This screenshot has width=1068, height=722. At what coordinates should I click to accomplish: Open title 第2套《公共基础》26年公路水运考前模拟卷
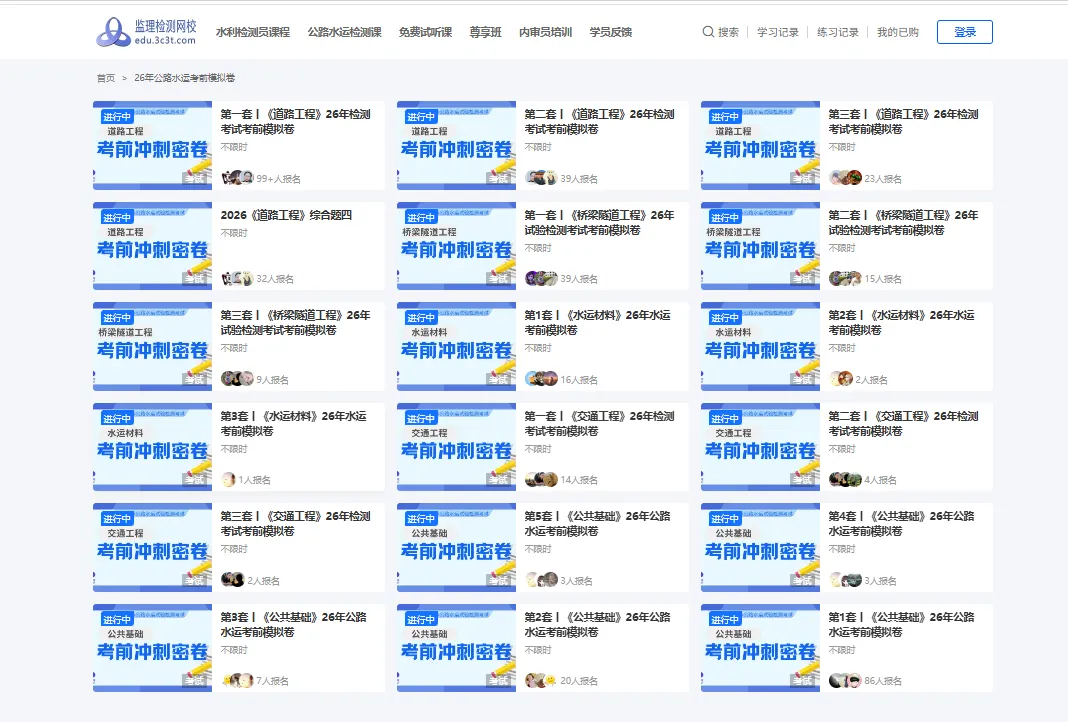tap(597, 625)
